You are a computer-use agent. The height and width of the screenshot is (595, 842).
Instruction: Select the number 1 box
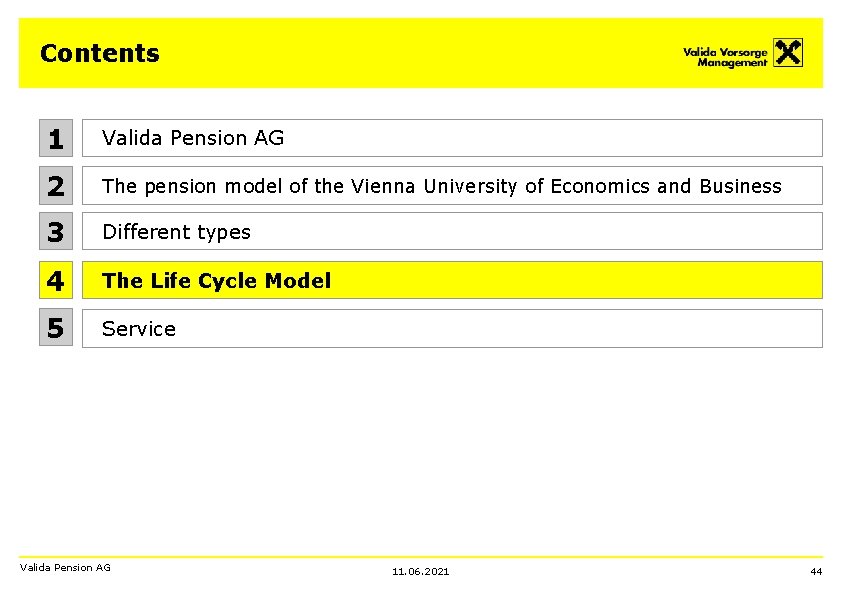tap(56, 139)
